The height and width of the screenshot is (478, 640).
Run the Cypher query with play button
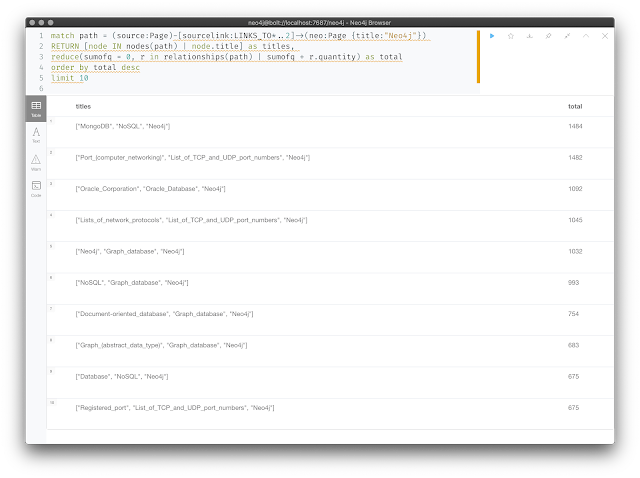492,36
